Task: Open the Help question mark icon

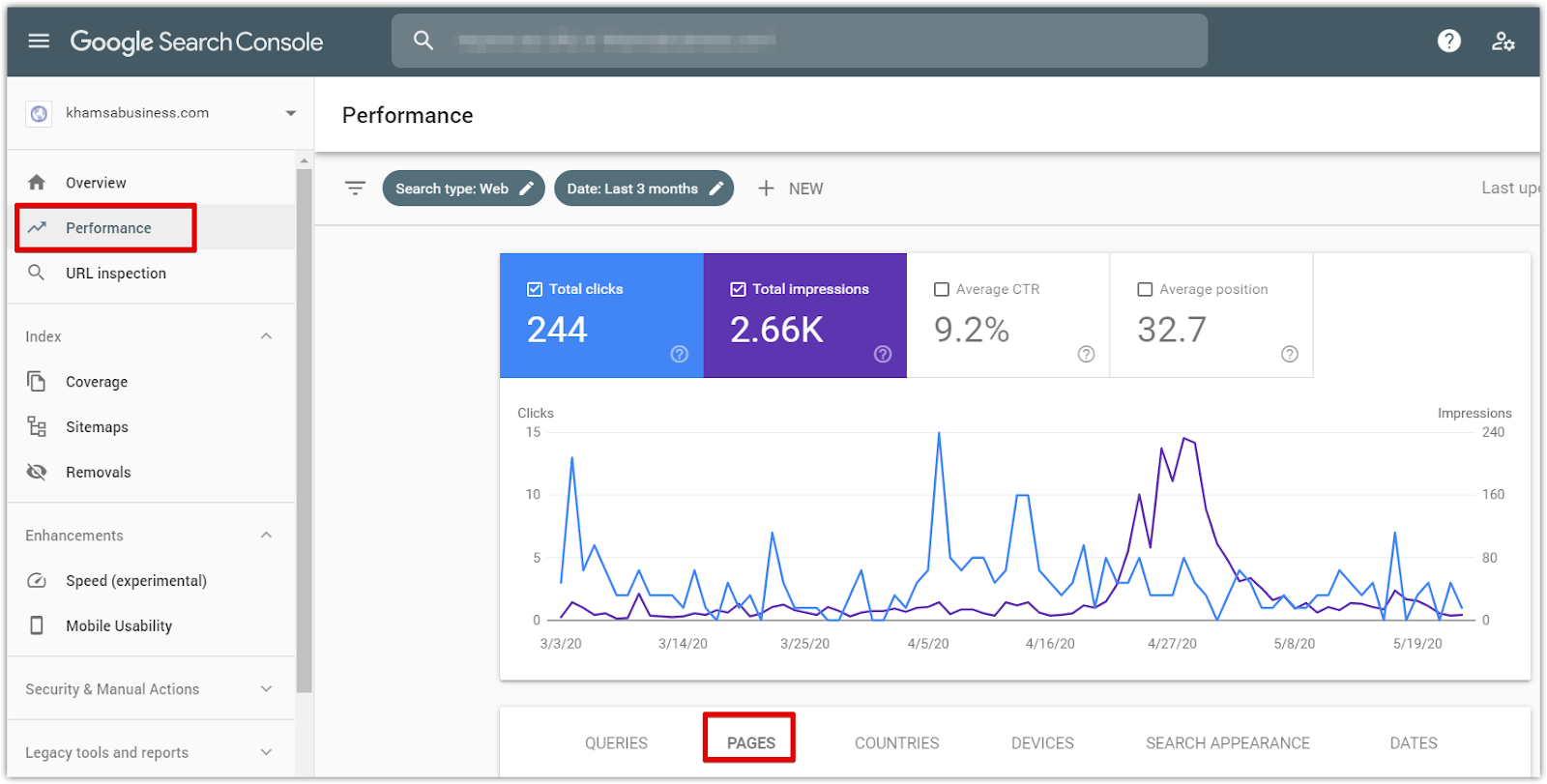Action: [x=1448, y=41]
